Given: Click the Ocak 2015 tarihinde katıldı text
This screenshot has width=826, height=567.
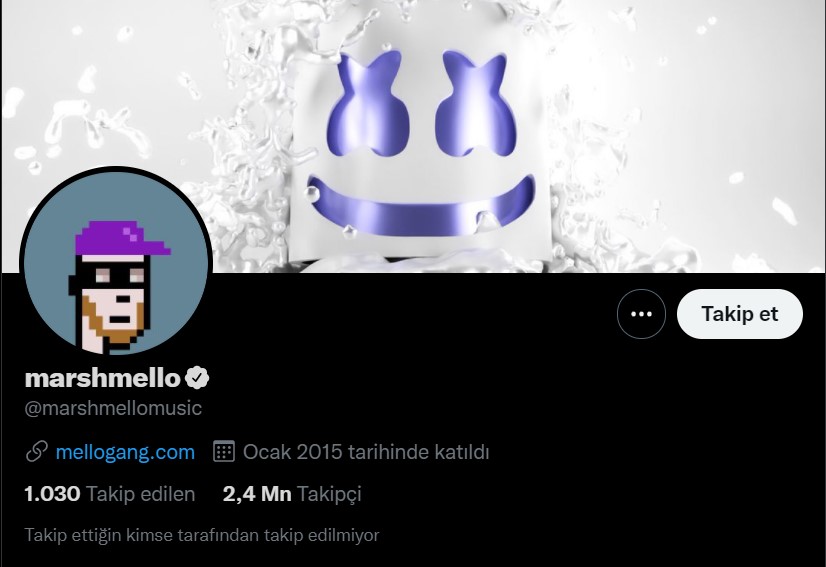Looking at the screenshot, I should tap(366, 452).
